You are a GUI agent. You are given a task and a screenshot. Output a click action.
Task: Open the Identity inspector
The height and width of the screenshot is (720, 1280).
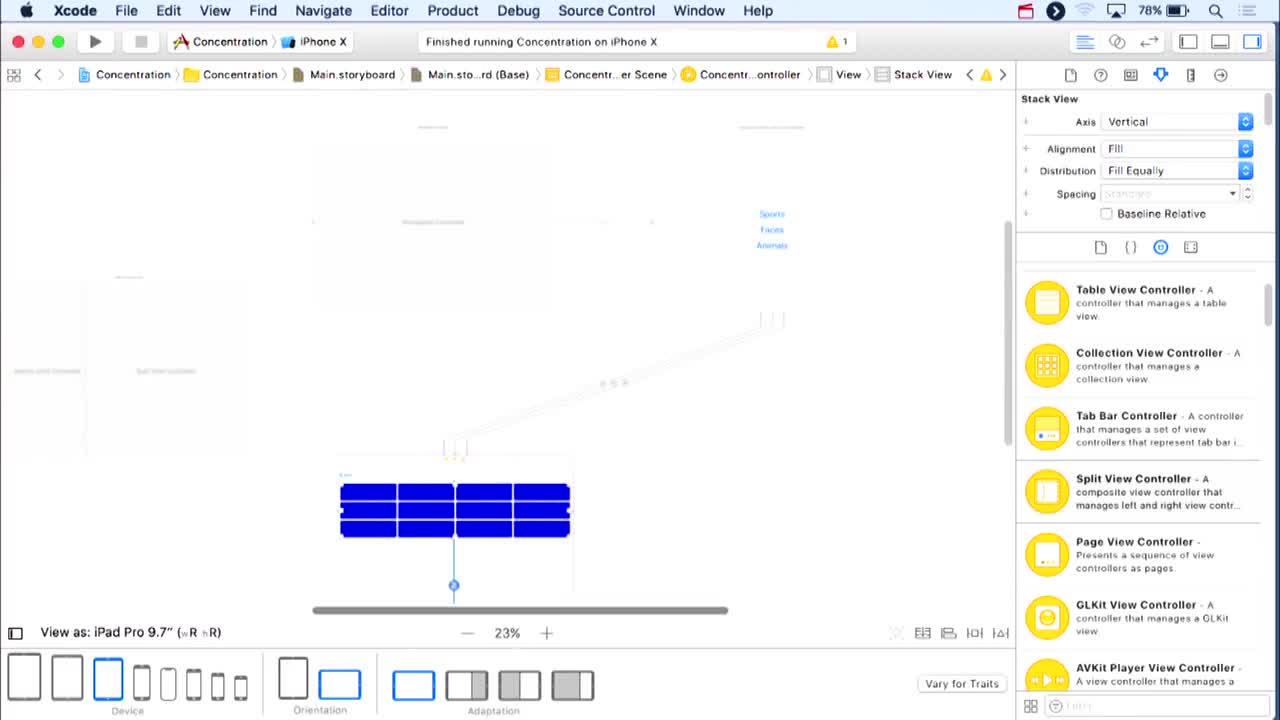pos(1131,74)
